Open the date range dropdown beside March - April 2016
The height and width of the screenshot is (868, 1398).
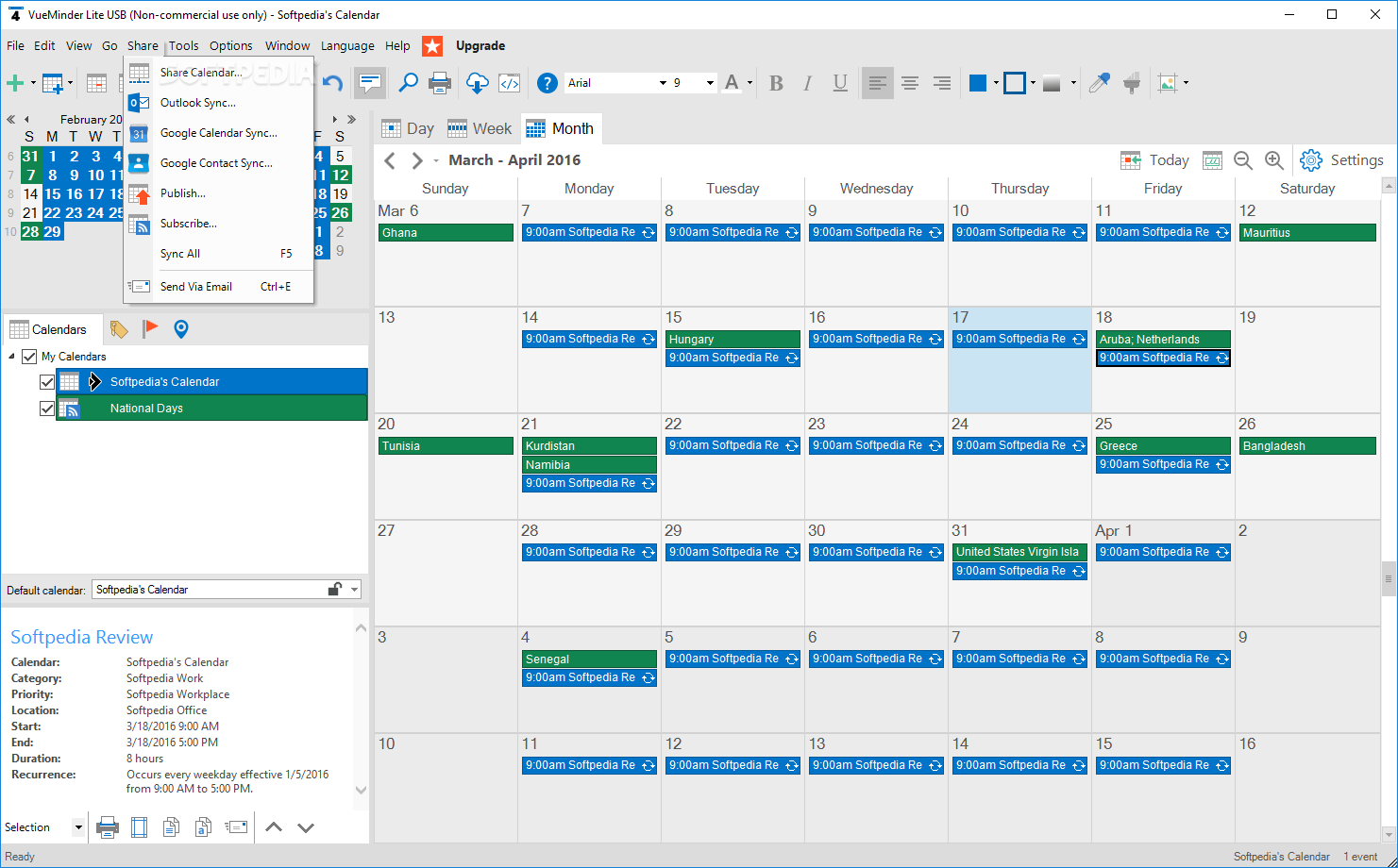click(x=436, y=160)
